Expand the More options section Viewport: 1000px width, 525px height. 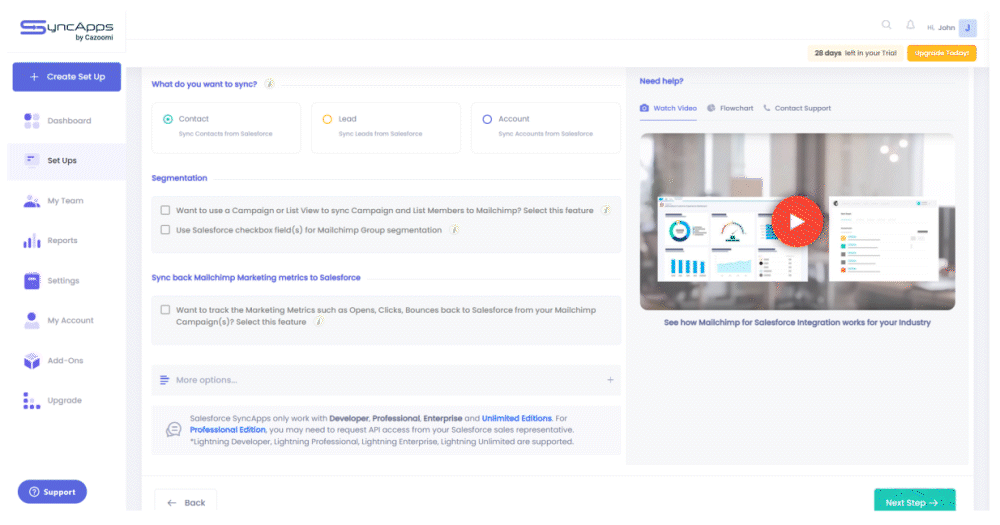pyautogui.click(x=386, y=380)
